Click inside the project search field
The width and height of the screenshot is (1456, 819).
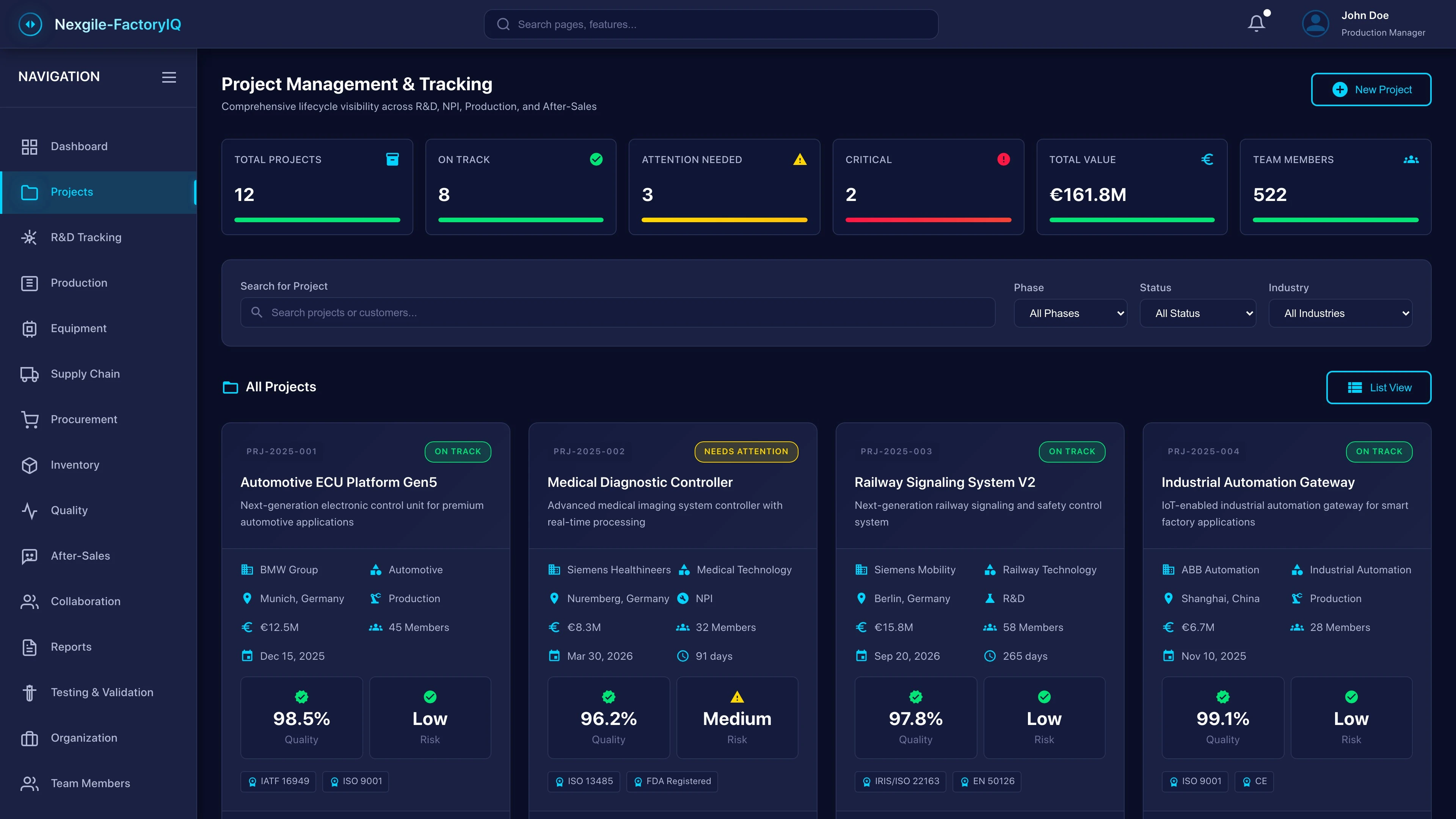click(618, 312)
